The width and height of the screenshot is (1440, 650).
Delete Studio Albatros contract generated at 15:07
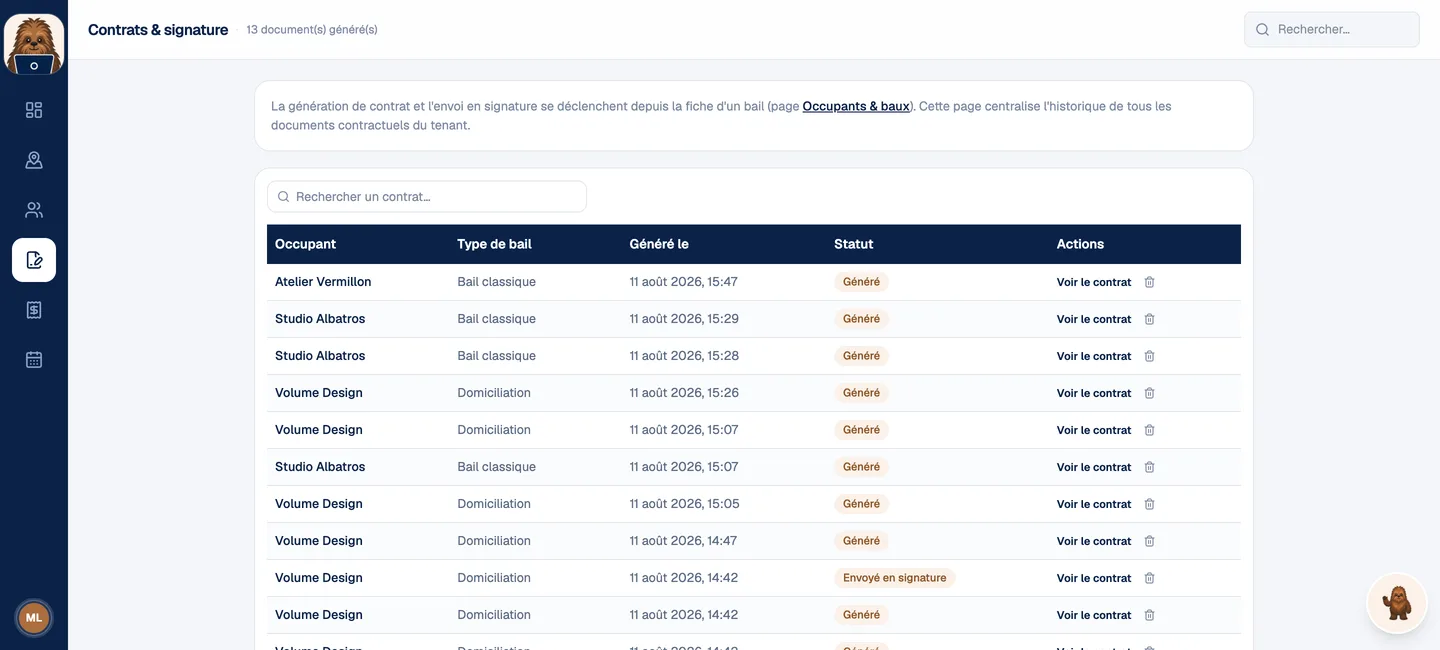coord(1149,467)
